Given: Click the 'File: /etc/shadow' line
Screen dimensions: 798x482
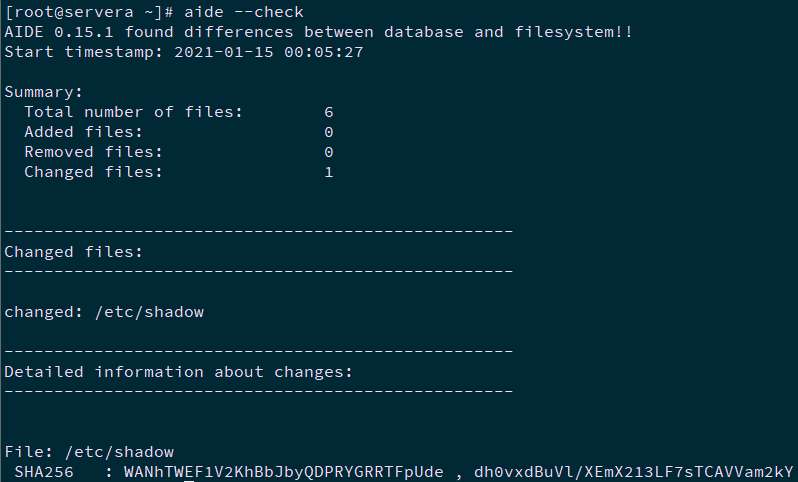Looking at the screenshot, I should tap(89, 452).
